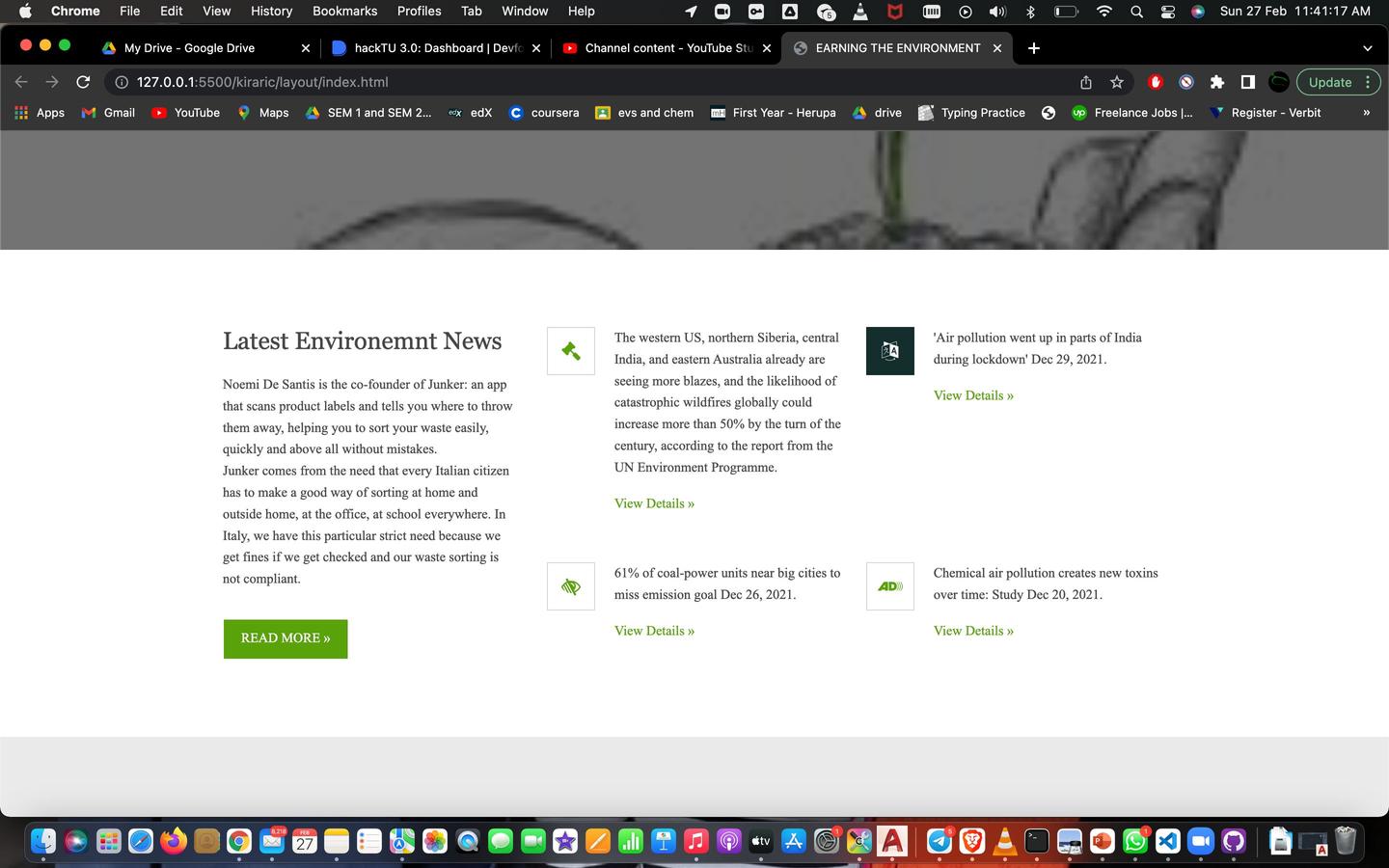Screen dimensions: 1389x868
Task: Bookmark this page with the star icon
Action: pos(1117,82)
